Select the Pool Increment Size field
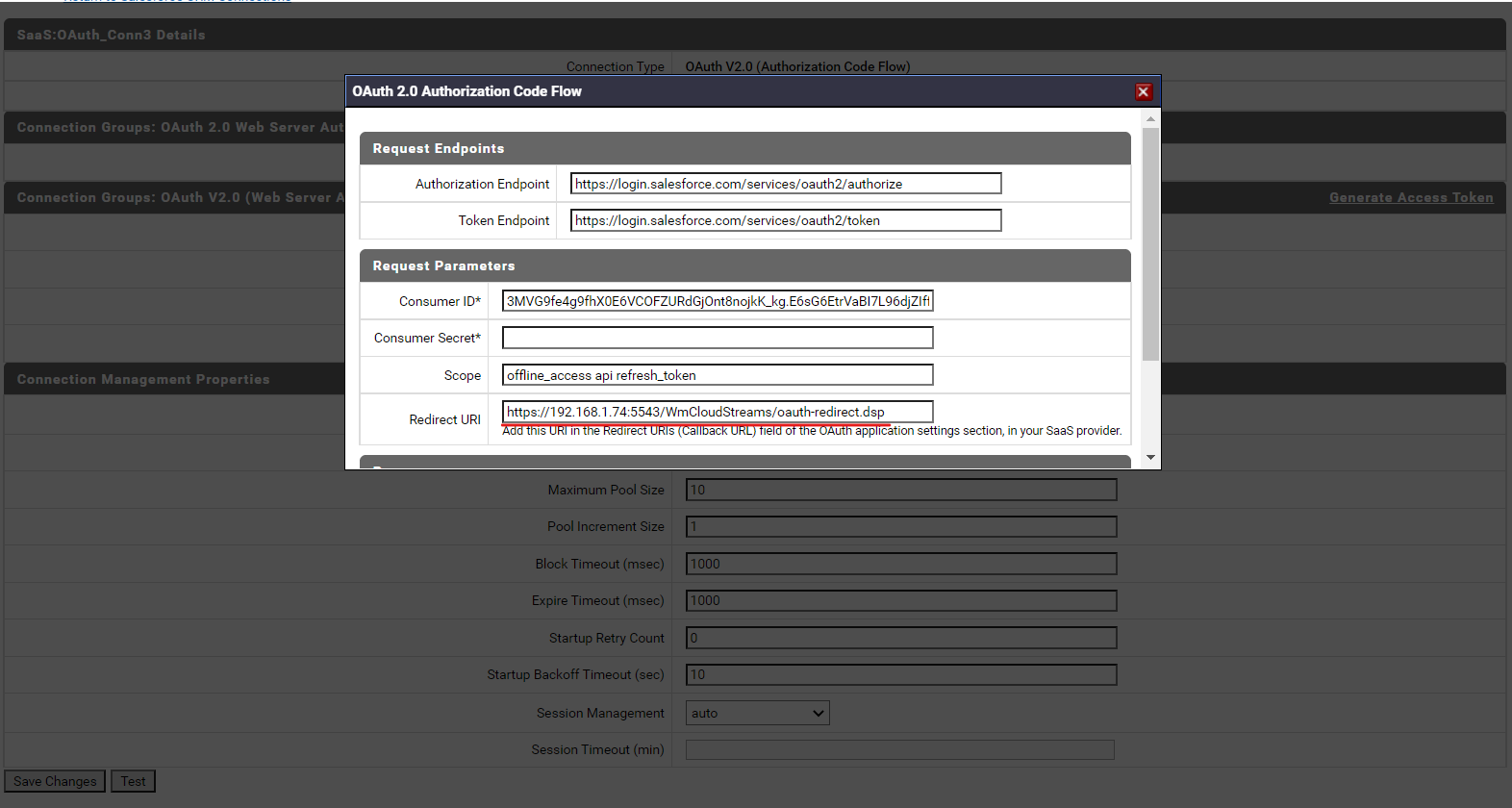This screenshot has height=808, width=1512. (900, 526)
